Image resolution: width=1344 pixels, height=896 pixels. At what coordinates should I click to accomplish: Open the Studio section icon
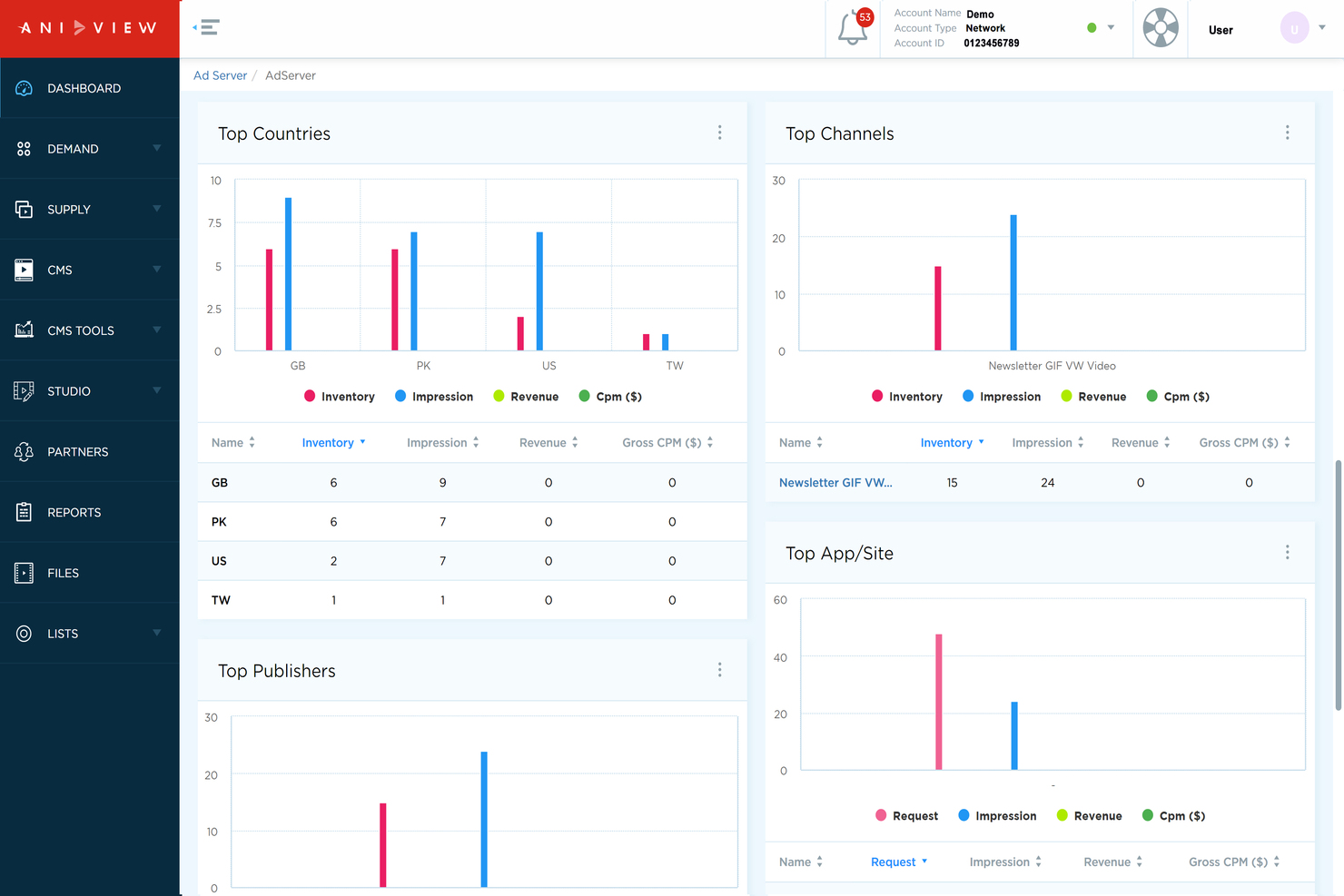(x=23, y=390)
